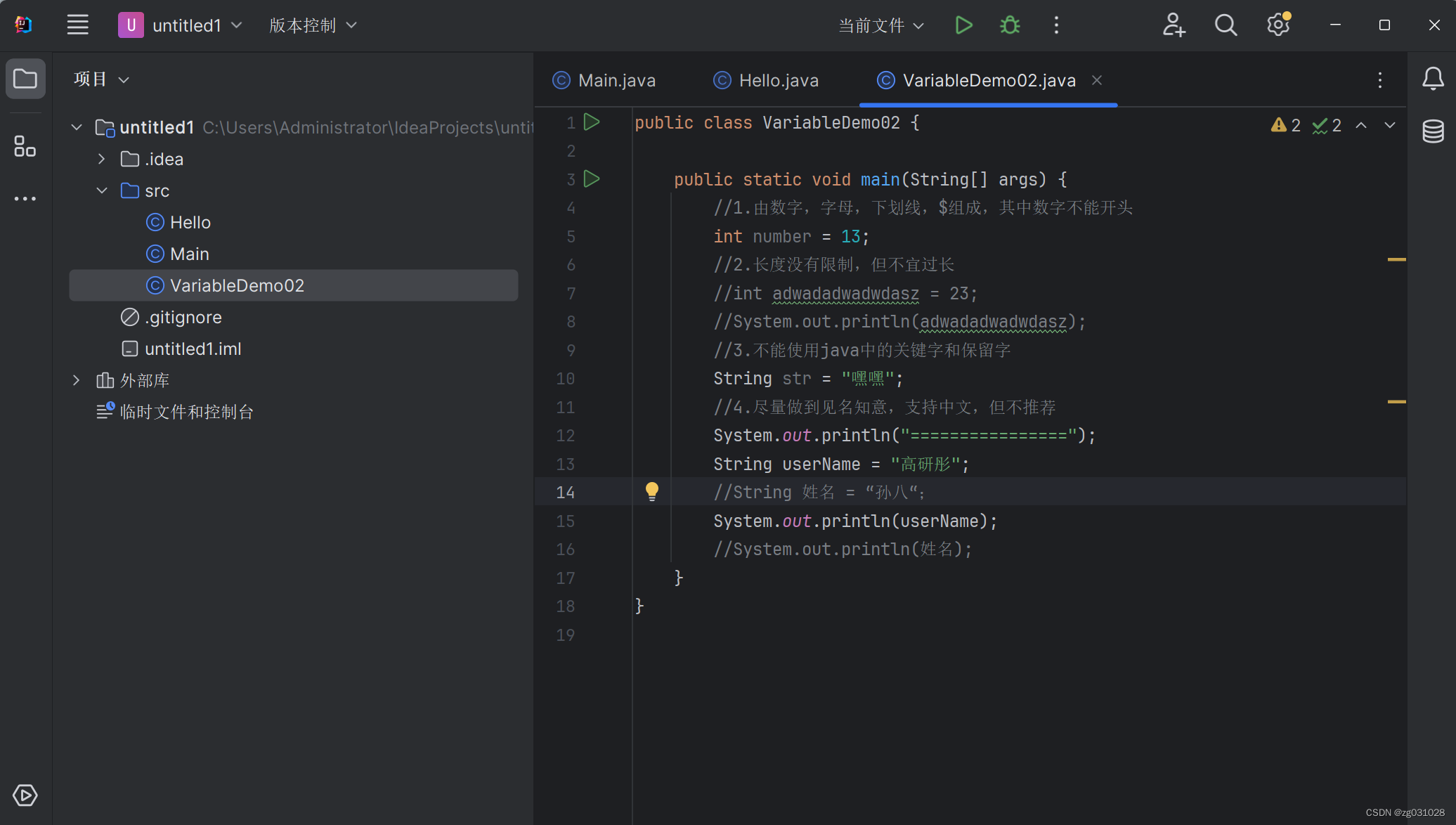Open the Structure tool window icon
The height and width of the screenshot is (825, 1456).
click(25, 146)
